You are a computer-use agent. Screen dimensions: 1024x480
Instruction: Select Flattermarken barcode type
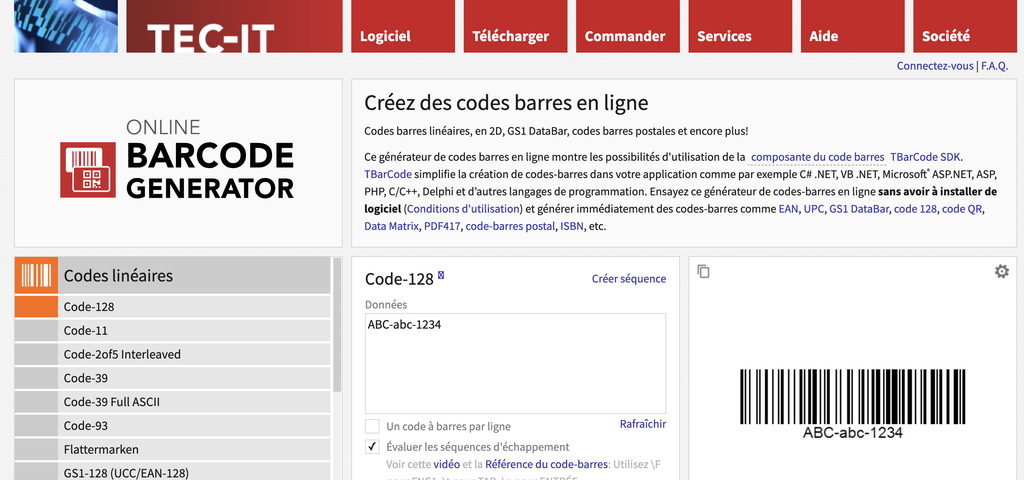coord(172,449)
